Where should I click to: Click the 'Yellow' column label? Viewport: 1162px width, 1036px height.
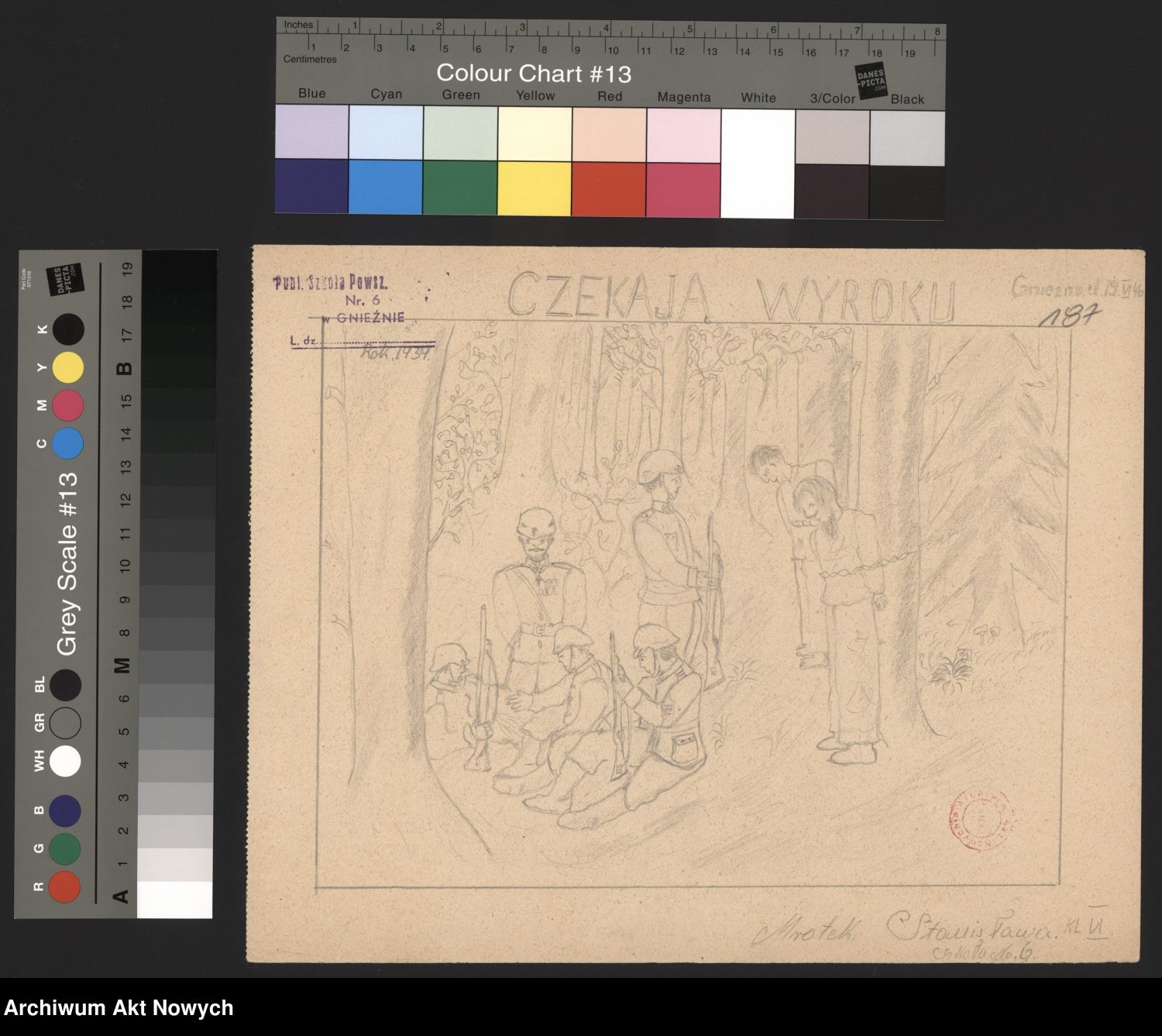point(535,95)
